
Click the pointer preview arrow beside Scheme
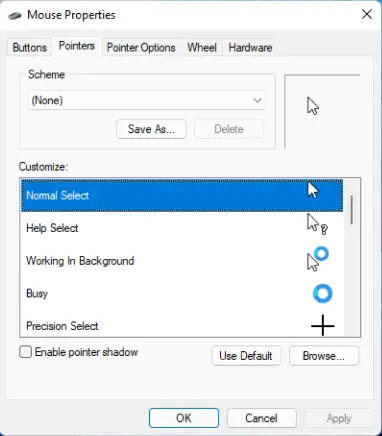[x=313, y=106]
